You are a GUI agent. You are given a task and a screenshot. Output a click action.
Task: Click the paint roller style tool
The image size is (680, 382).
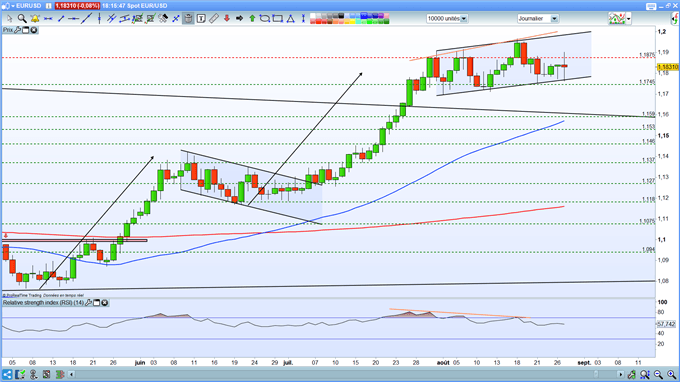(x=163, y=19)
